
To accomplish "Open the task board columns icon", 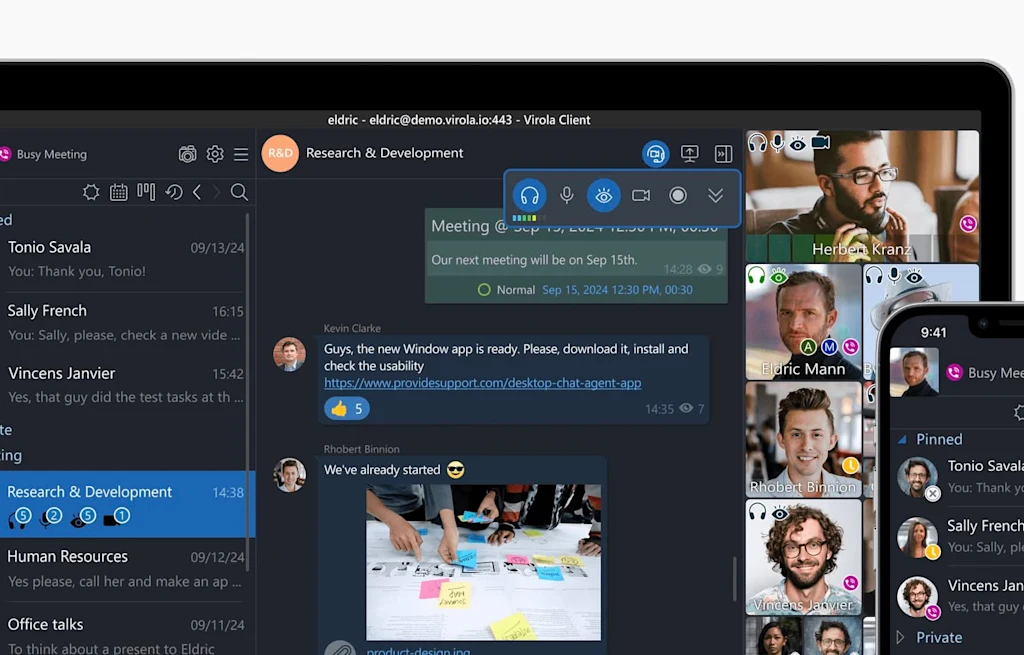I will click(146, 191).
